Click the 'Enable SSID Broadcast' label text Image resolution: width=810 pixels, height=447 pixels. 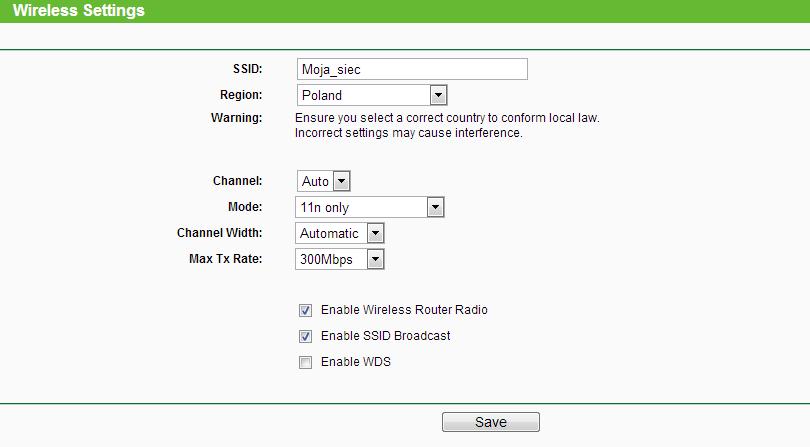pyautogui.click(x=385, y=335)
